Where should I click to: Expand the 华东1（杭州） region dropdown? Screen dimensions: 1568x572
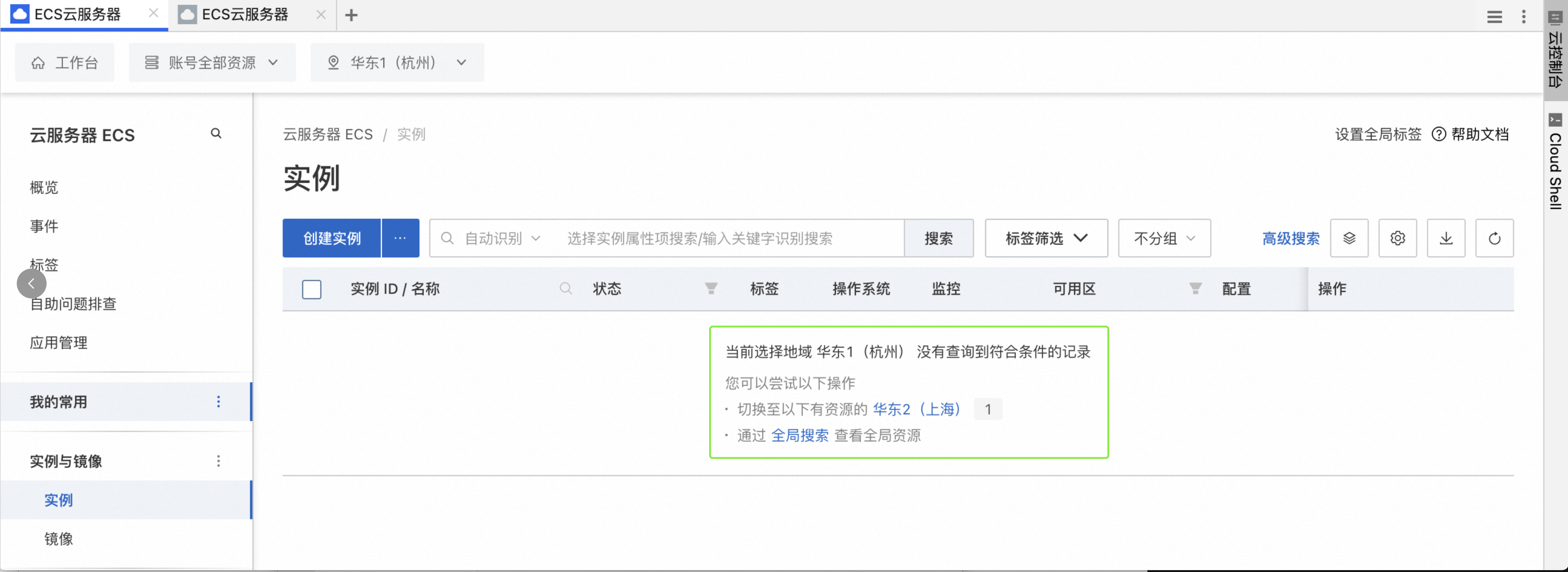tap(398, 63)
